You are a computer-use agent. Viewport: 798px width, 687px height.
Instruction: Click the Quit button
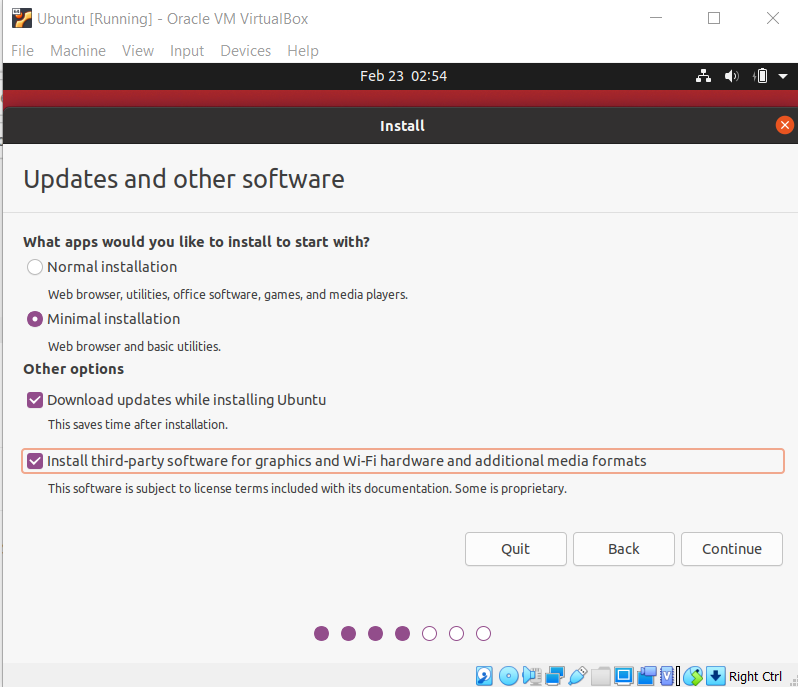click(516, 549)
